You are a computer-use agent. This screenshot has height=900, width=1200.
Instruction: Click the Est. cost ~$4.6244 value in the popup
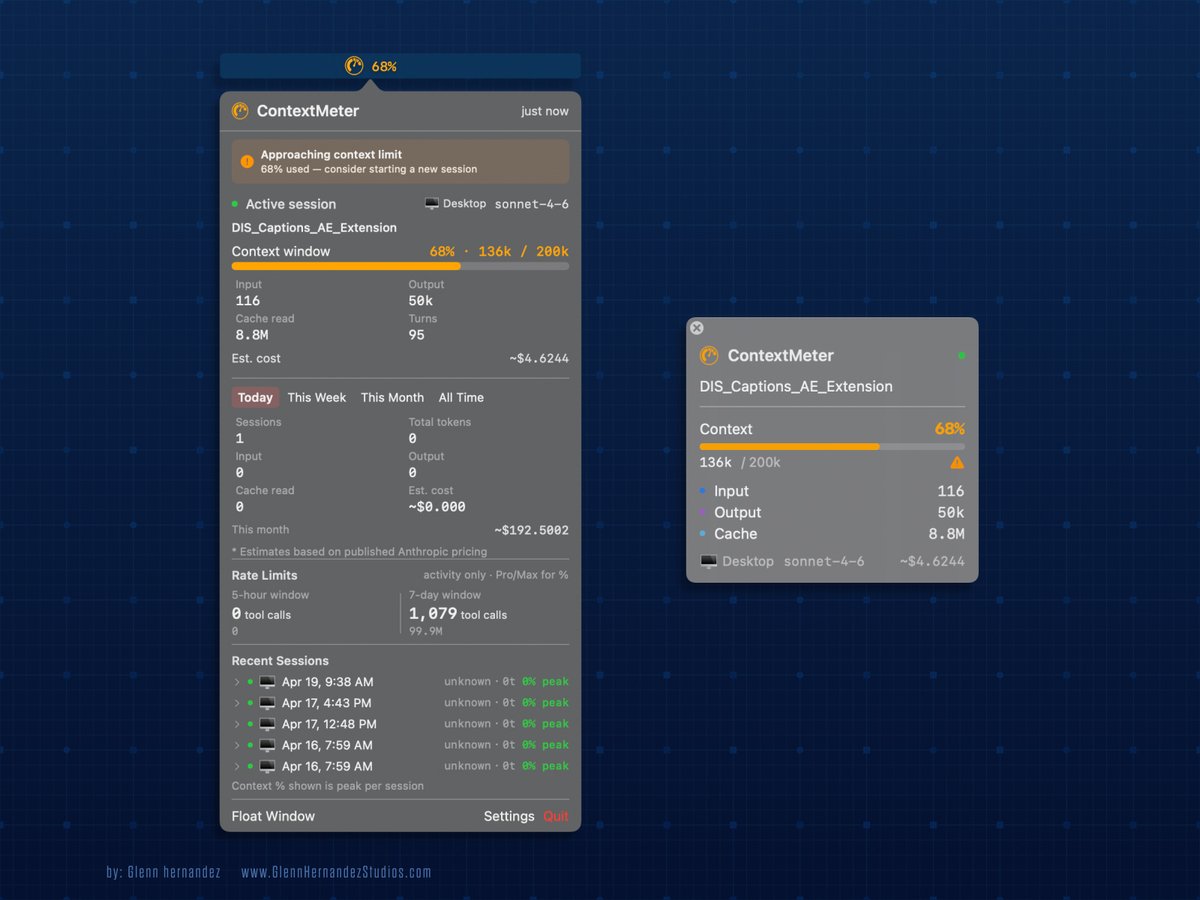coord(539,358)
